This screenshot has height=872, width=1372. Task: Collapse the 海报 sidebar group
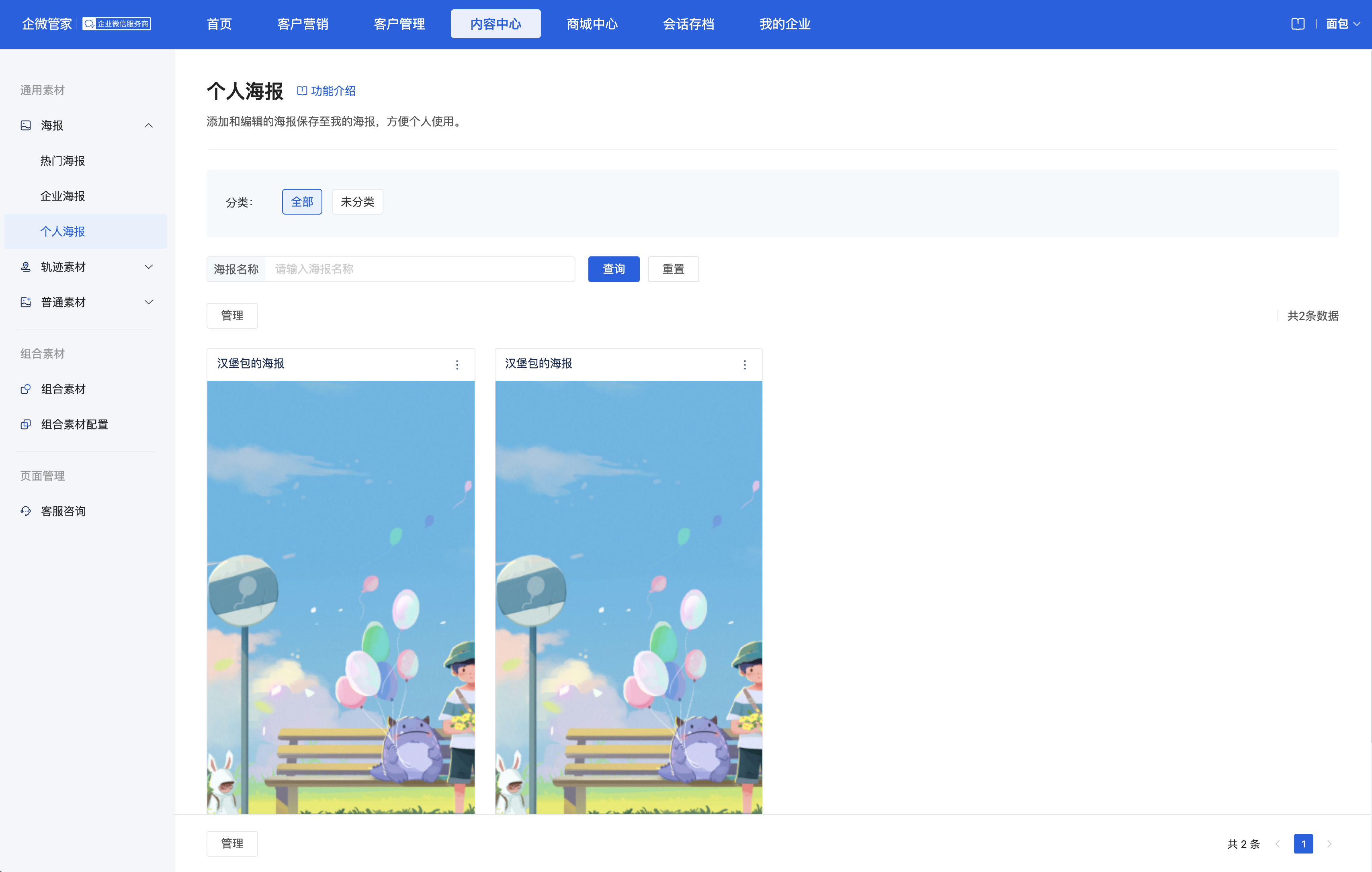coord(149,125)
